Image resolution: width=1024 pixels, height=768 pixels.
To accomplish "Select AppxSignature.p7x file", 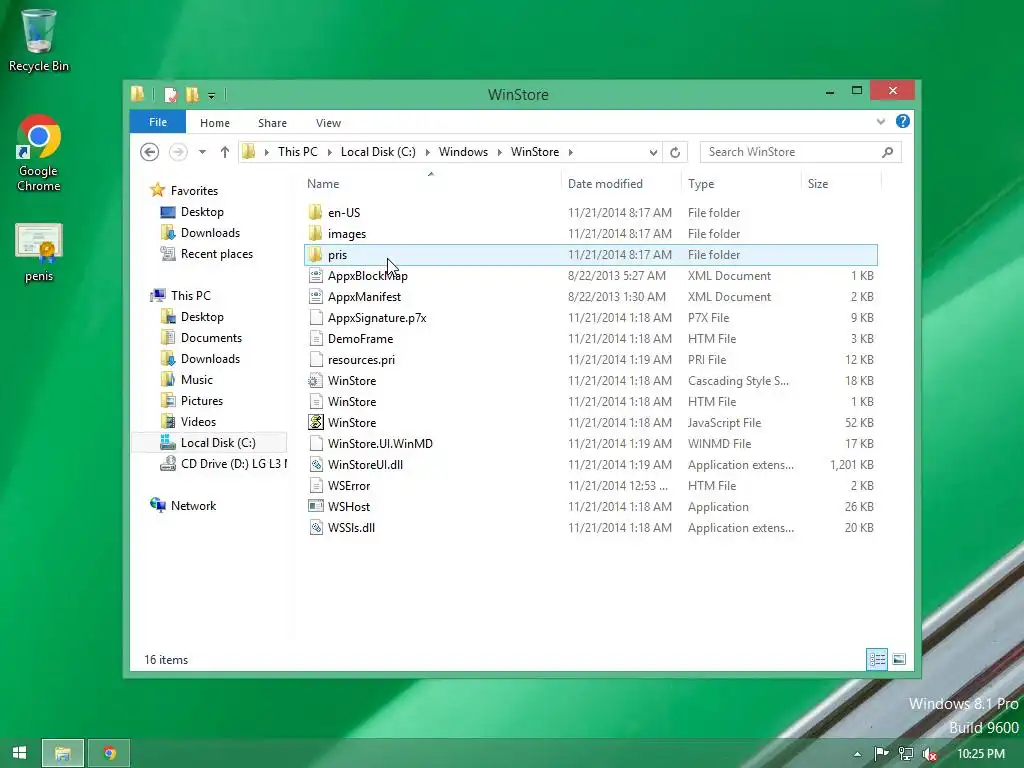I will (590, 318).
